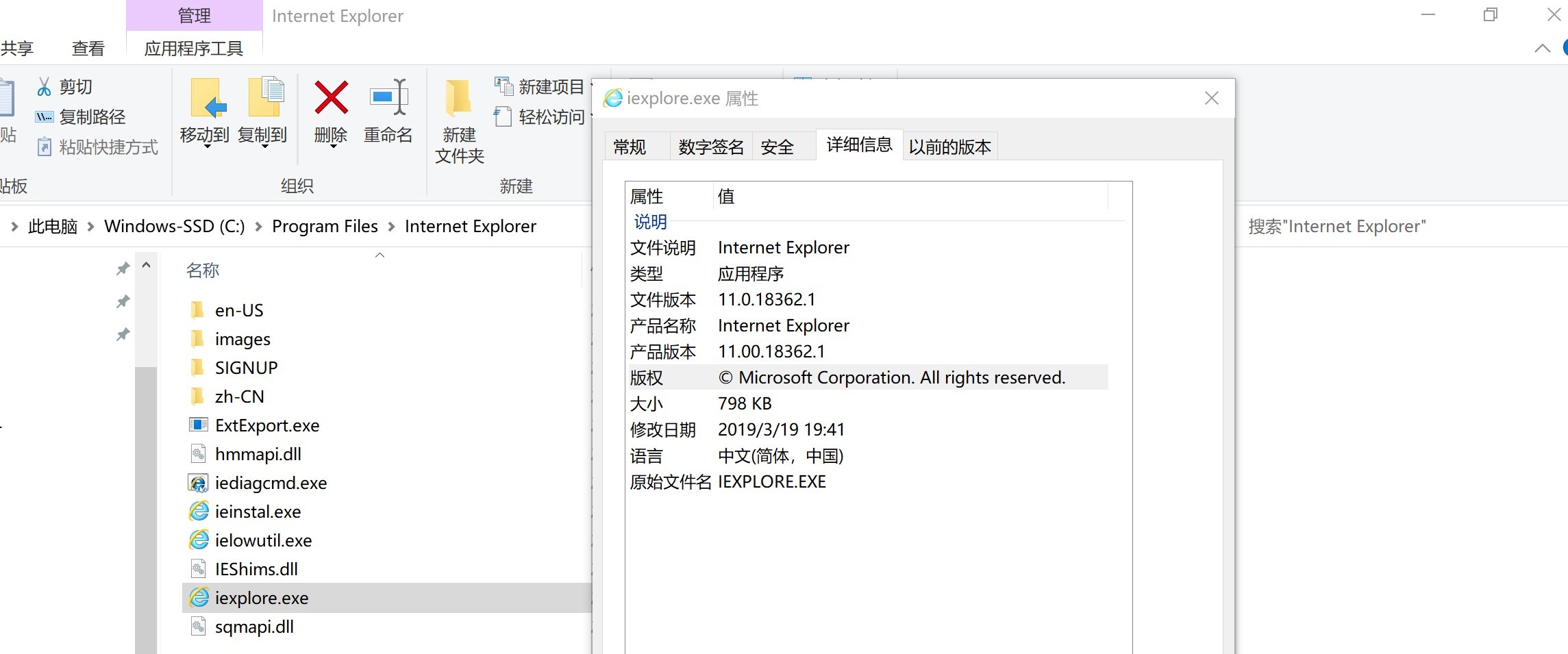The height and width of the screenshot is (654, 1568).
Task: Click the Copy path icon
Action: (x=44, y=117)
